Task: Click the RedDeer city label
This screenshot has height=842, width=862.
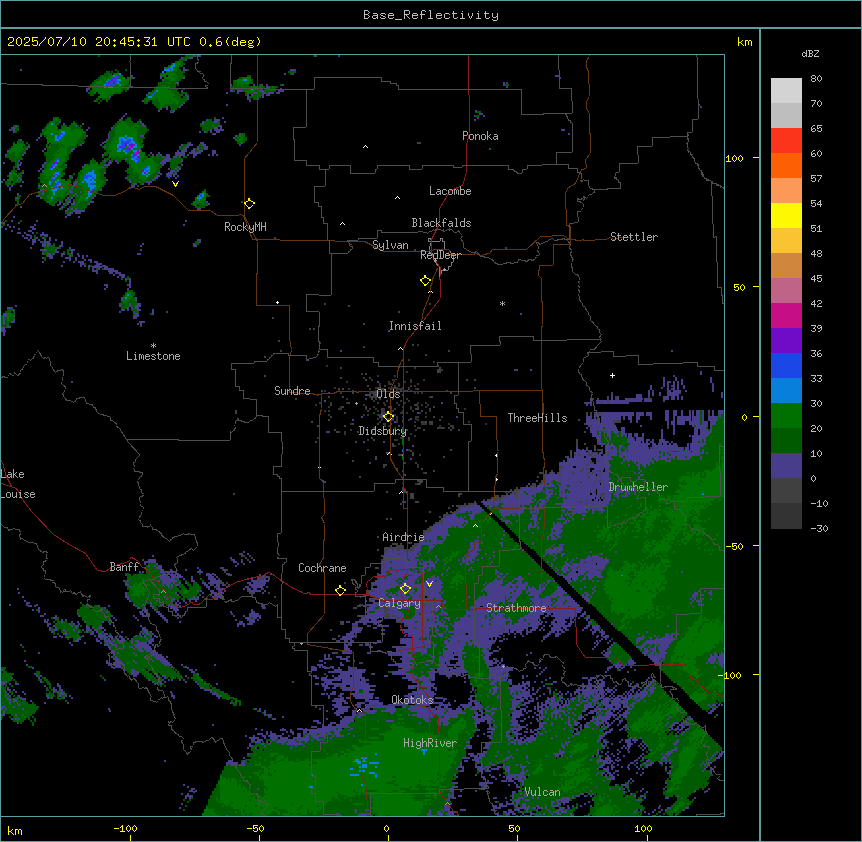Action: pyautogui.click(x=440, y=255)
